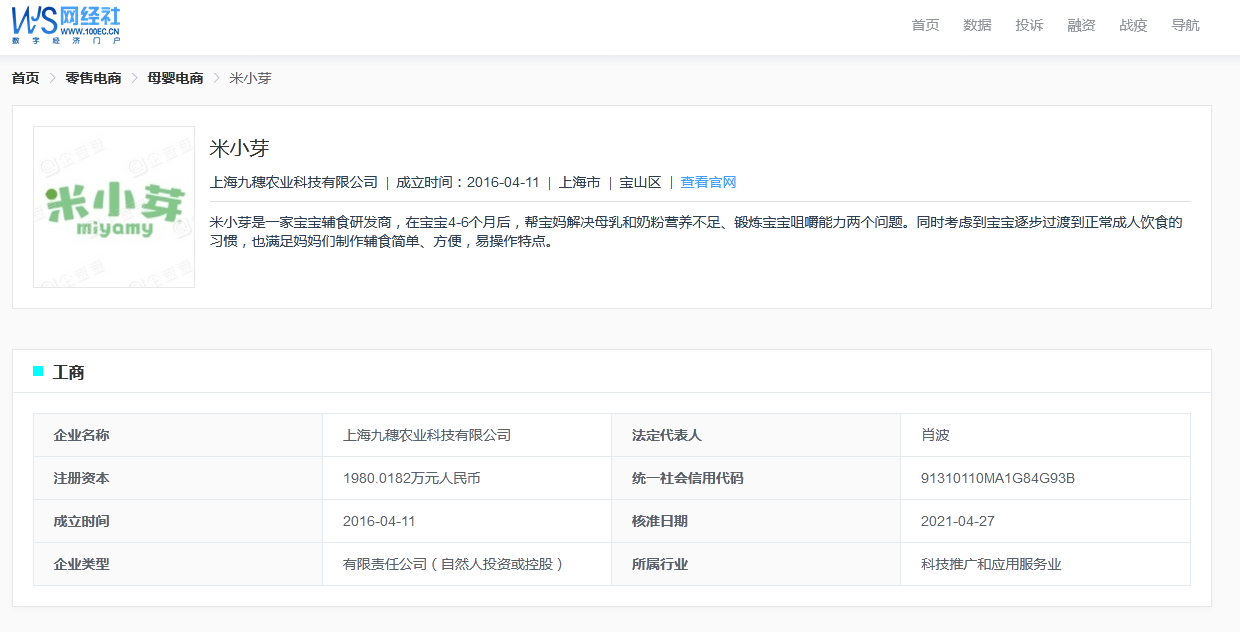Open the 数据 navigation item

[977, 25]
